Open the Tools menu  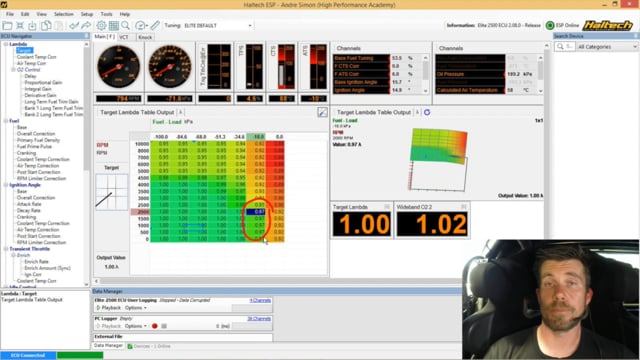coord(106,14)
